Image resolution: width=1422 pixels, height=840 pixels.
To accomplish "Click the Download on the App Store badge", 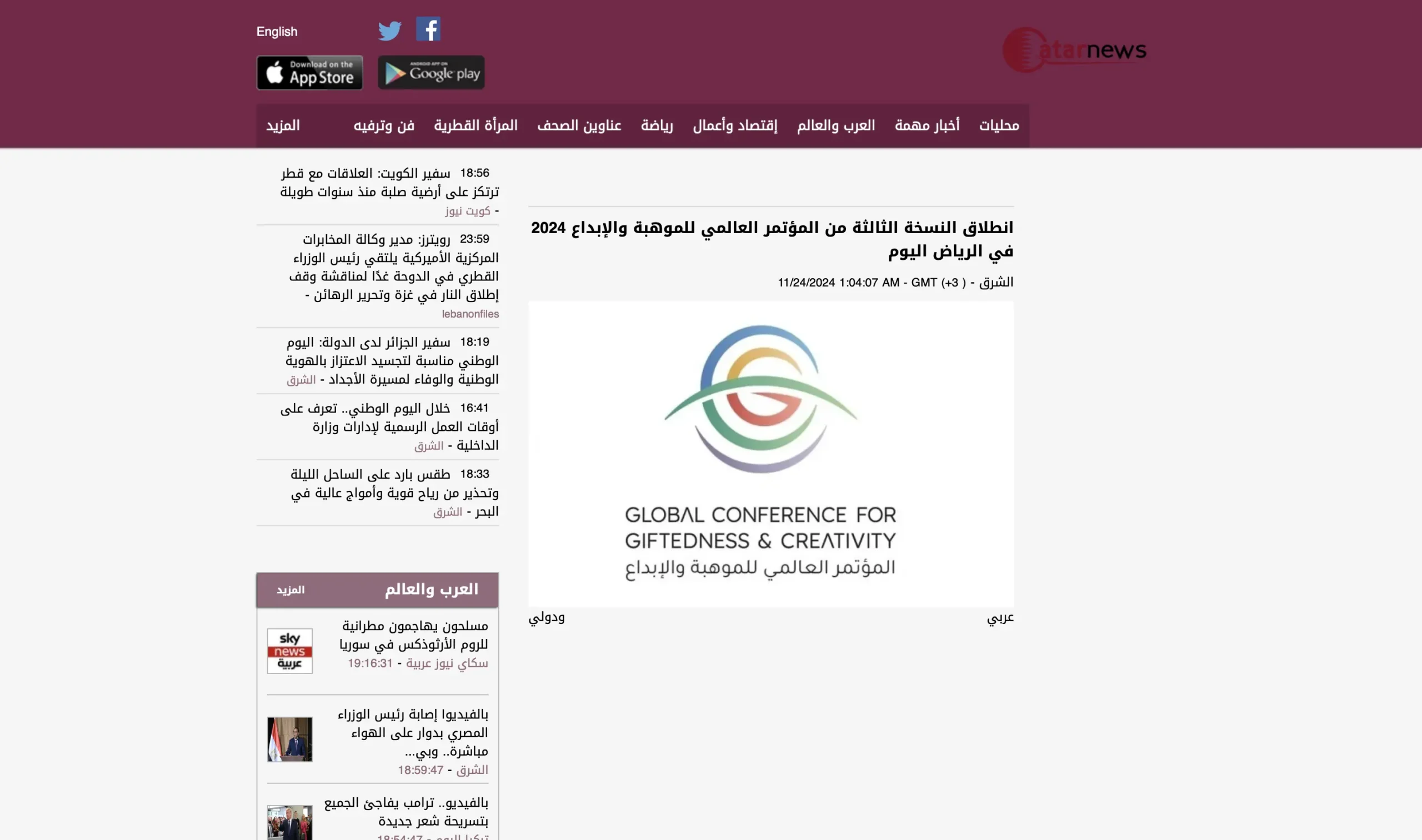I will [x=309, y=73].
